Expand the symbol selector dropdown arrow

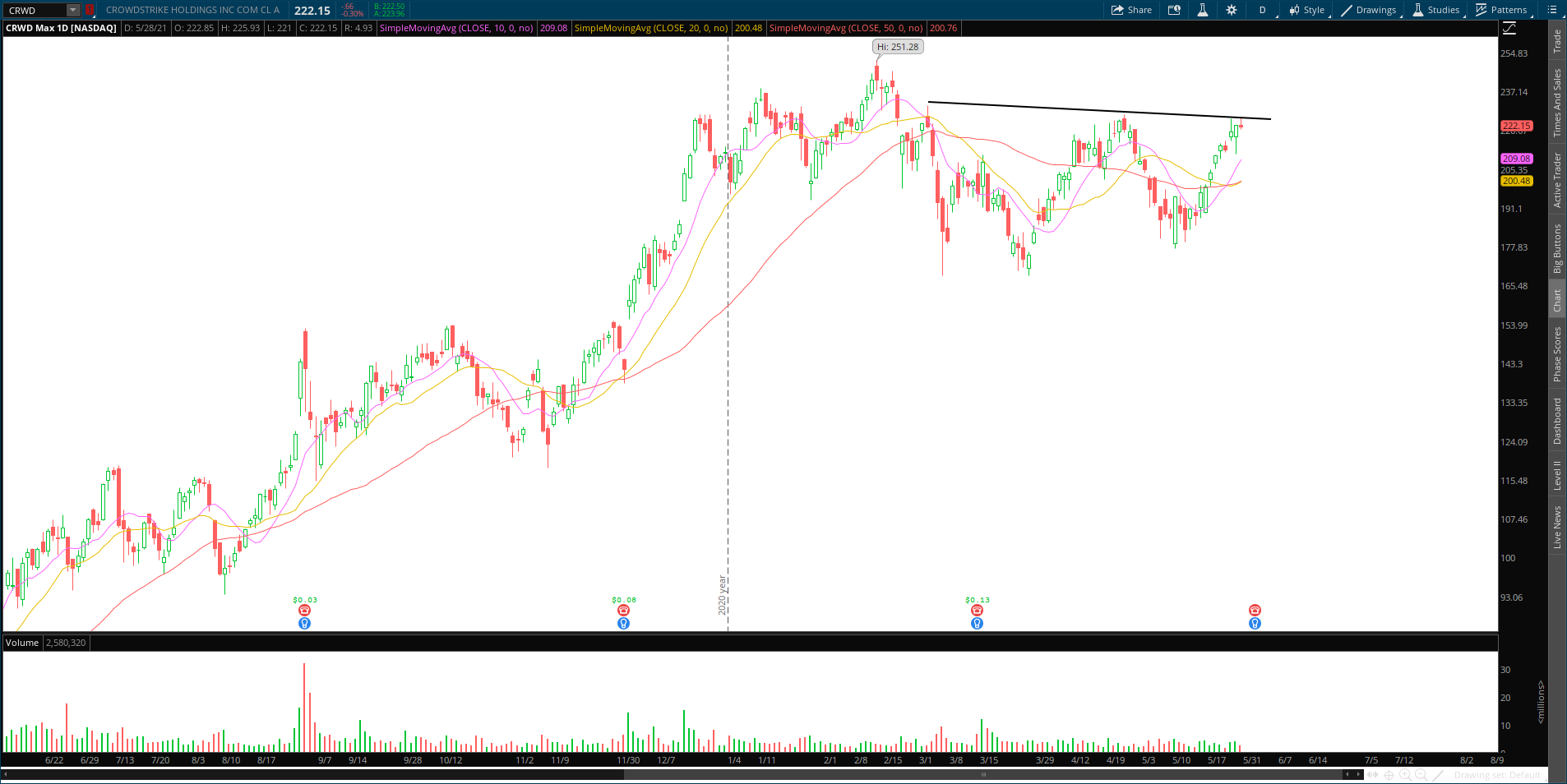[x=73, y=10]
